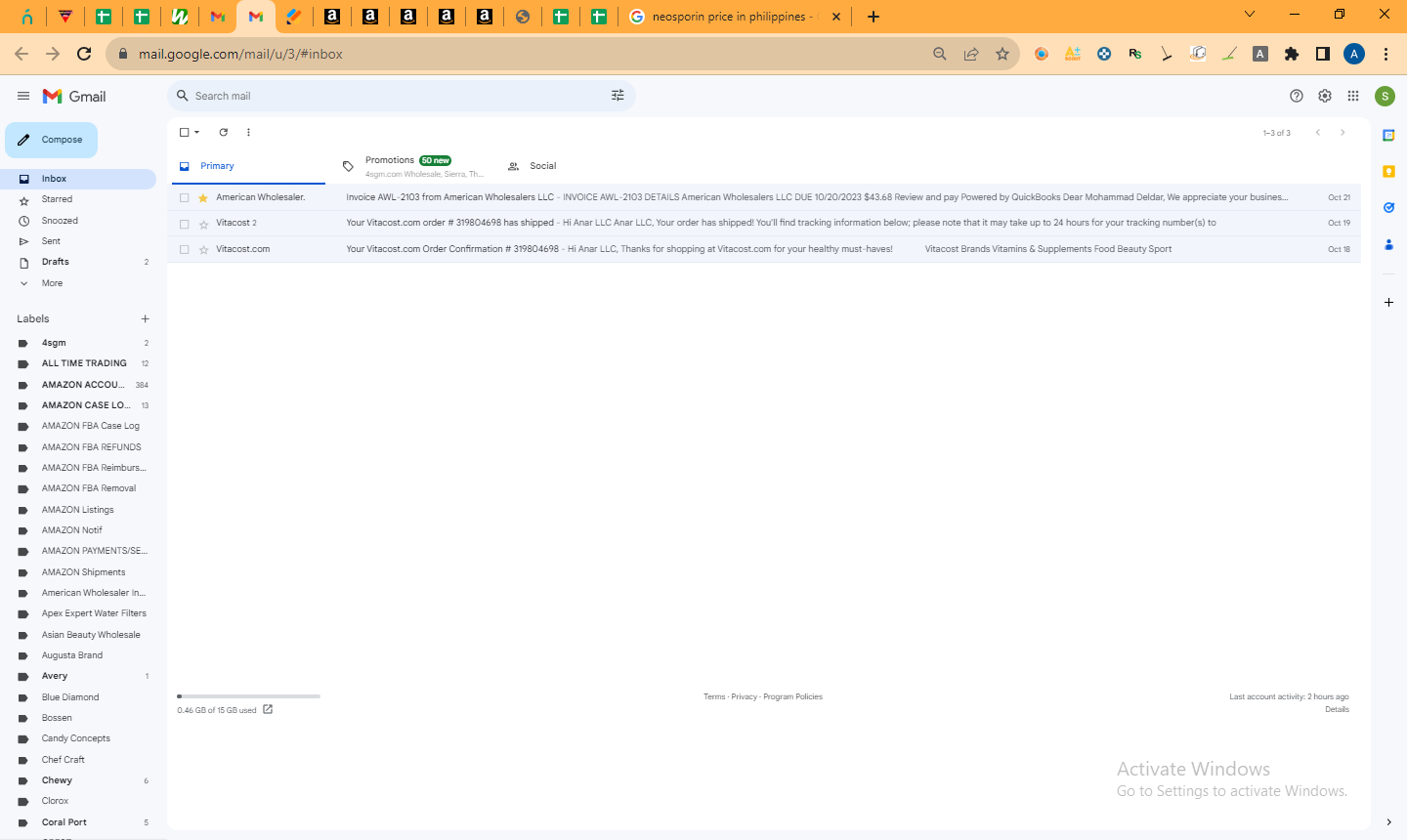Open the Starred folder
The height and width of the screenshot is (840, 1407).
click(78, 199)
